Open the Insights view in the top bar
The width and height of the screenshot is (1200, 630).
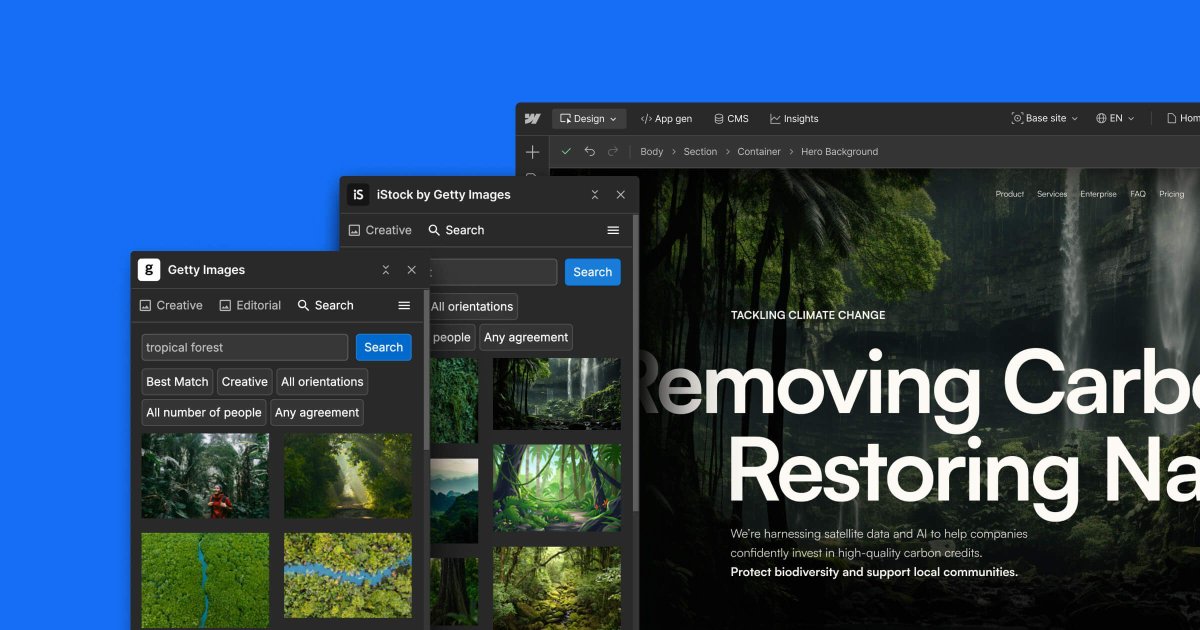point(794,118)
